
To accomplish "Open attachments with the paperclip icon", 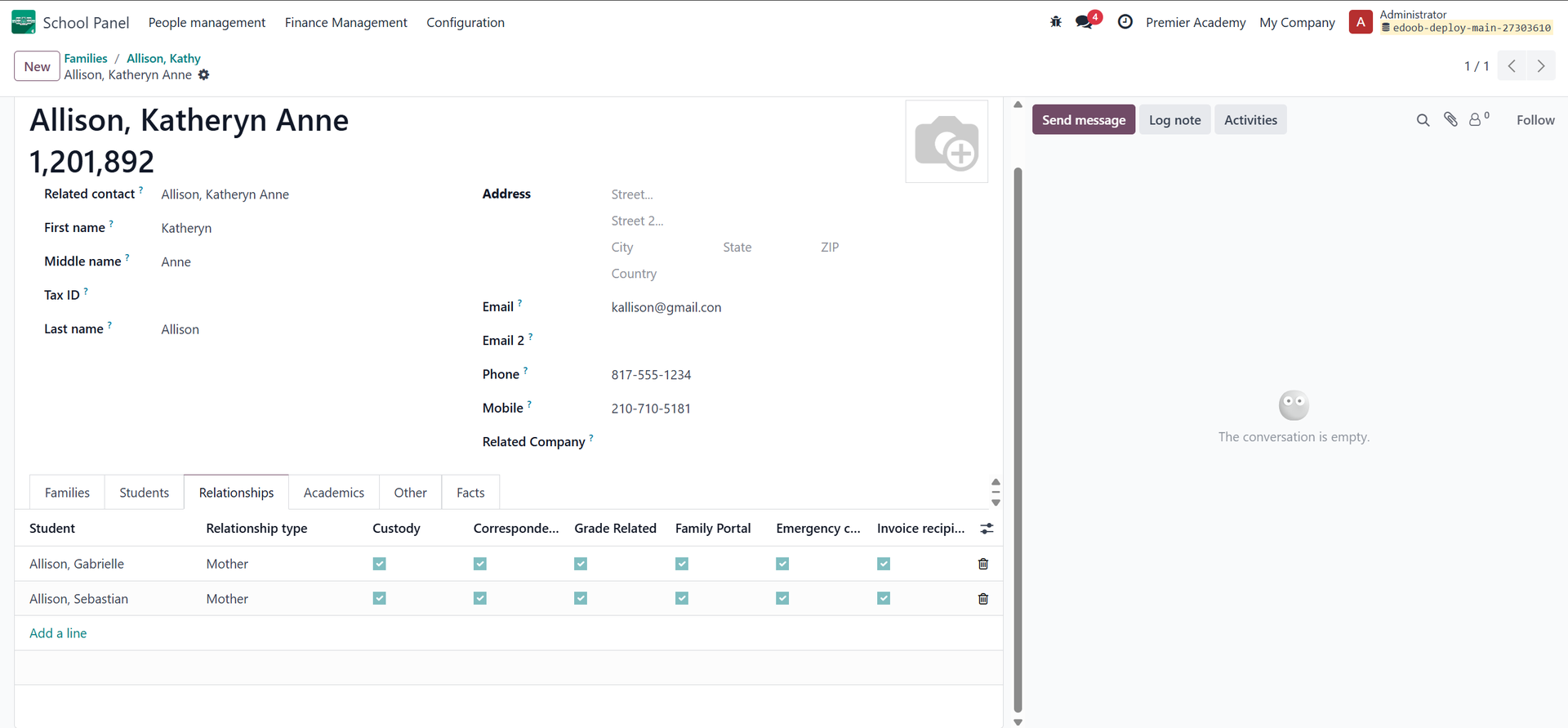I will click(x=1450, y=120).
